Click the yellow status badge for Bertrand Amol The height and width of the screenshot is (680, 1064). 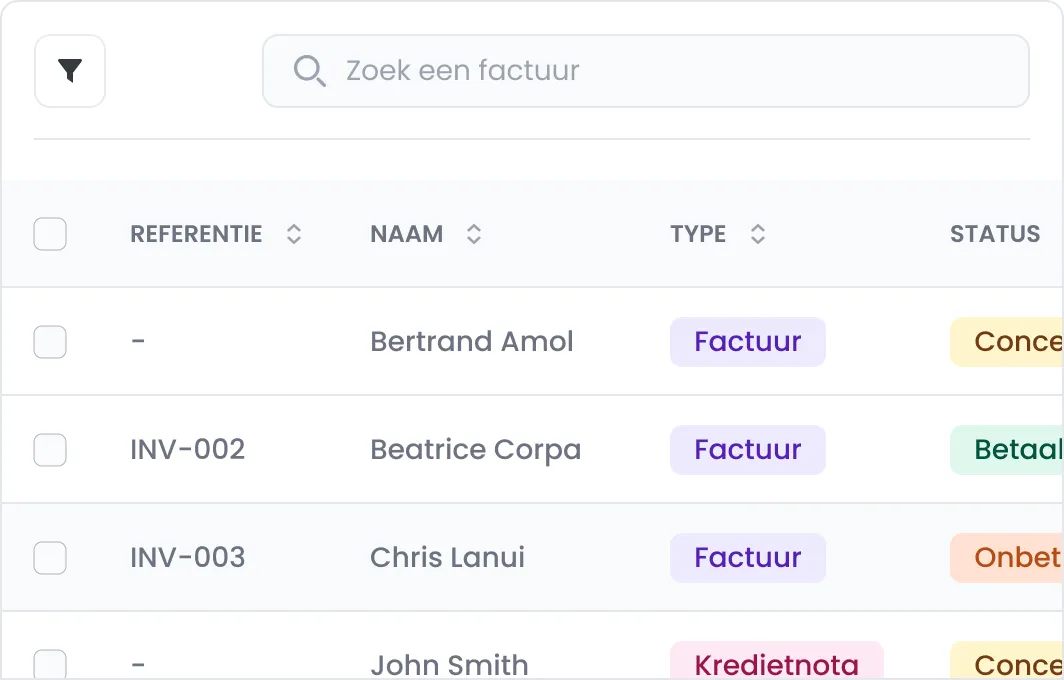click(1005, 342)
